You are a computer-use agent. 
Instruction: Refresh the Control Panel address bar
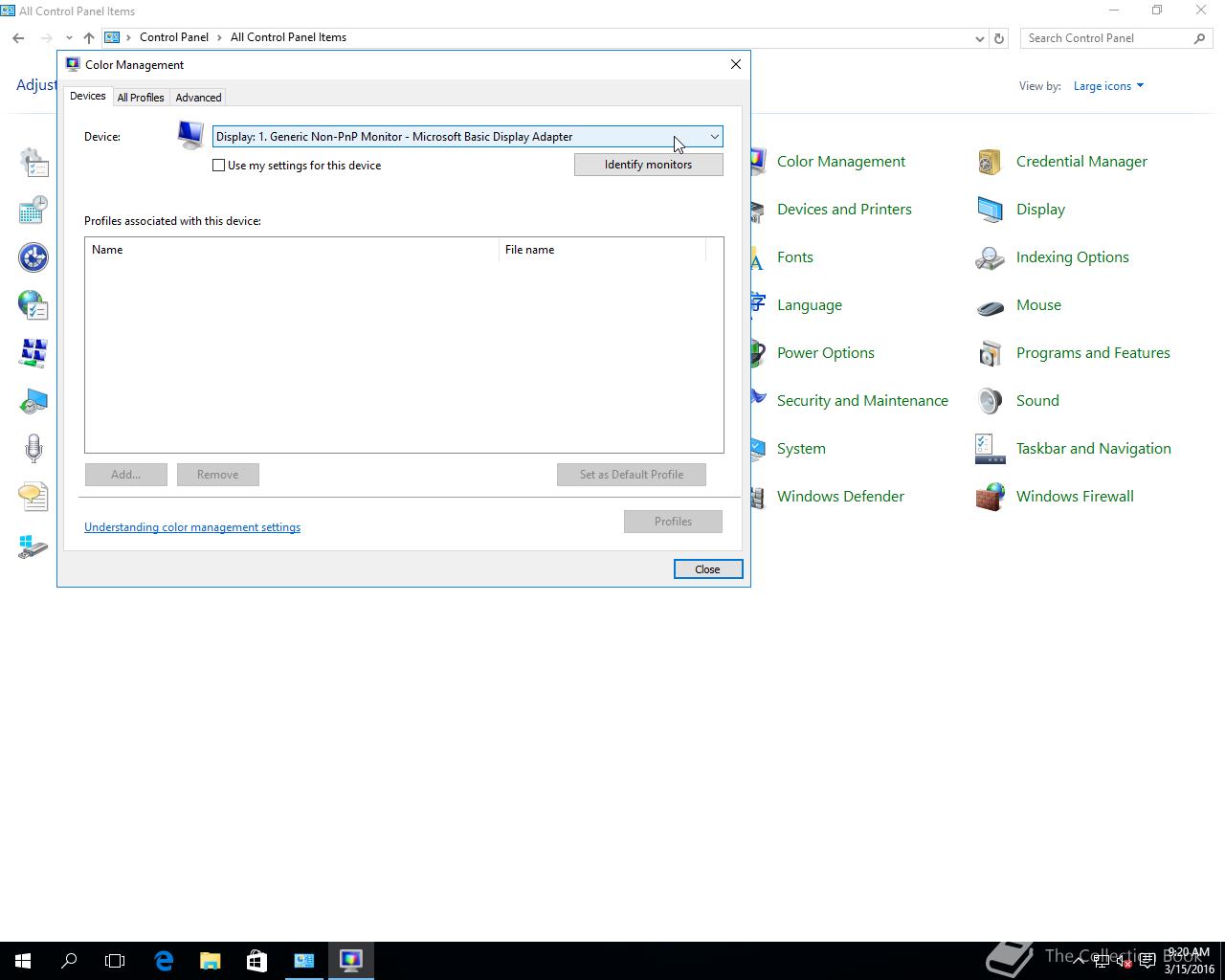[999, 38]
